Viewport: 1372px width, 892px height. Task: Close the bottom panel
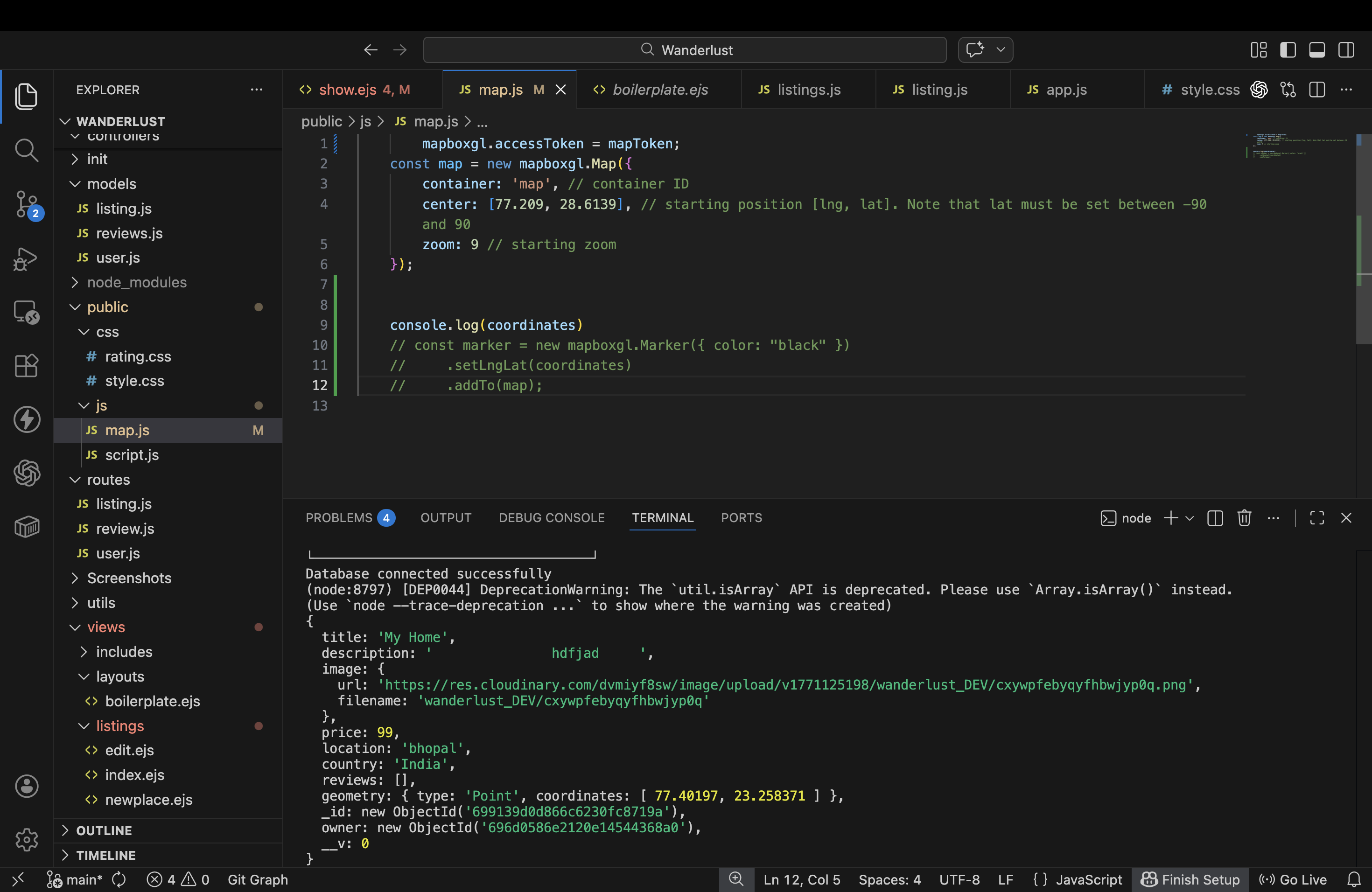[x=1347, y=518]
